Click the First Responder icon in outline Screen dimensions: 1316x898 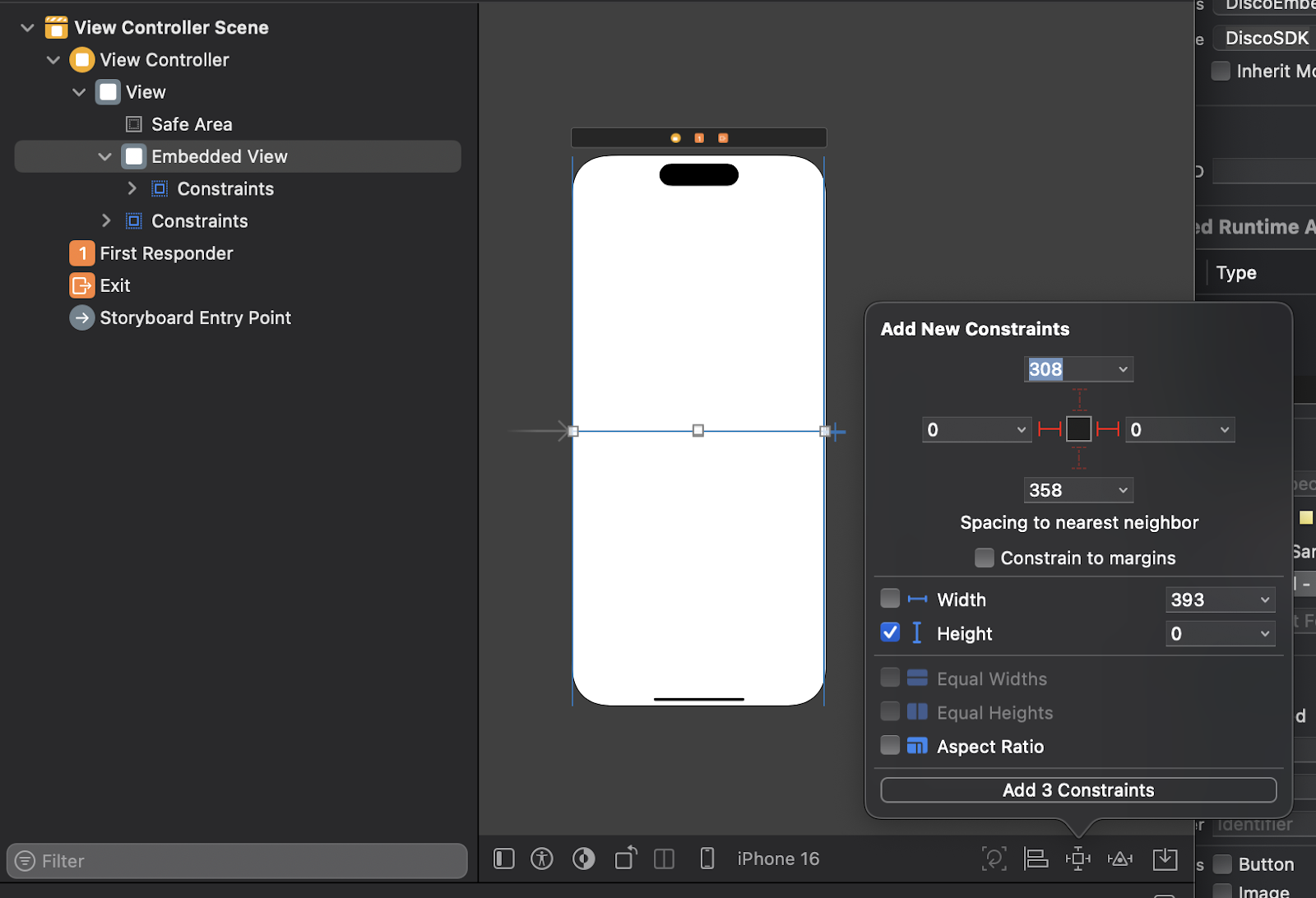[81, 253]
